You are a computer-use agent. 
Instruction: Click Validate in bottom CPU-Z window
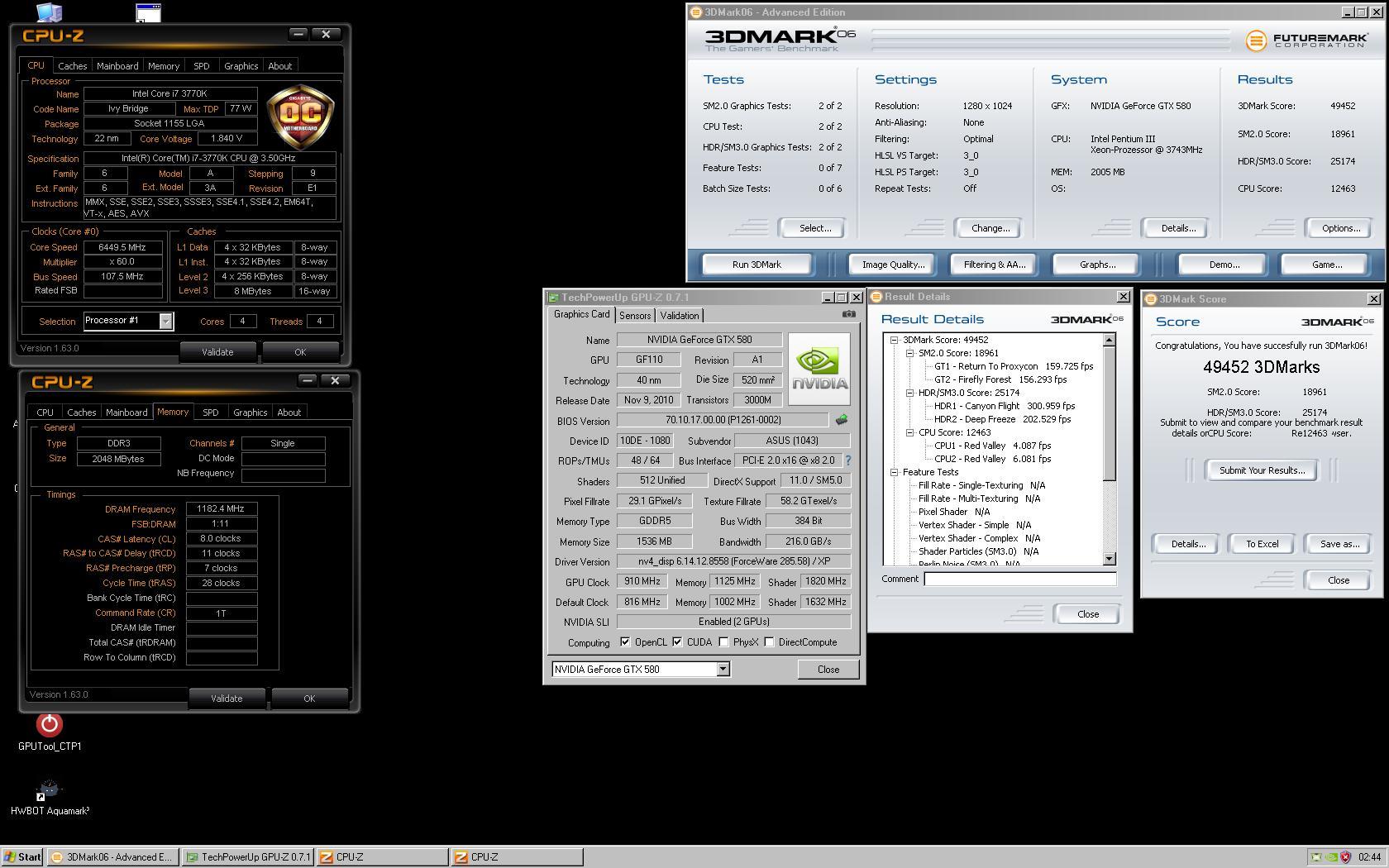[x=227, y=699]
